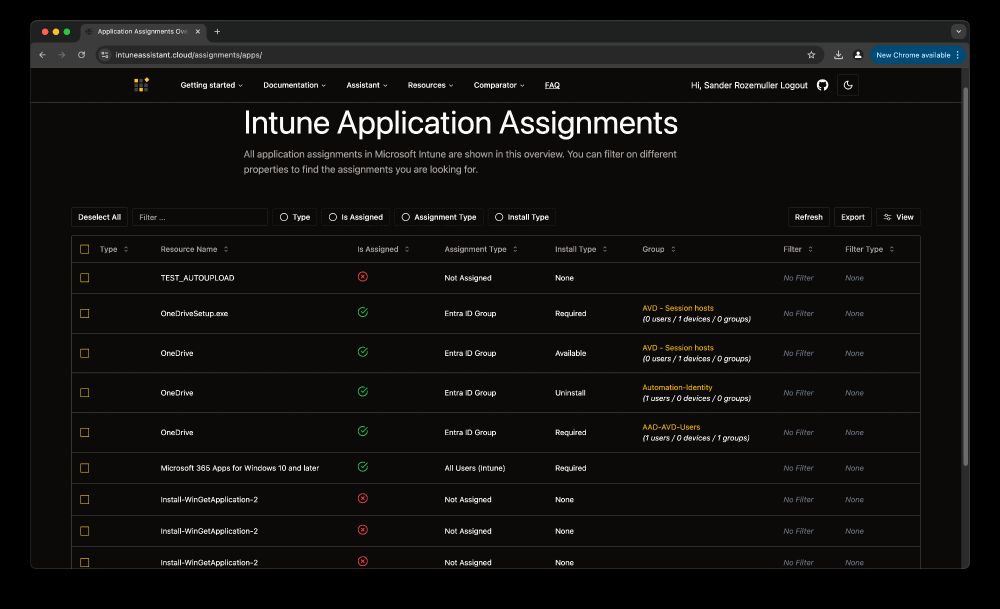The image size is (1000, 609).
Task: Click the green assigned icon for OneDriveSetup.exe
Action: tap(363, 312)
